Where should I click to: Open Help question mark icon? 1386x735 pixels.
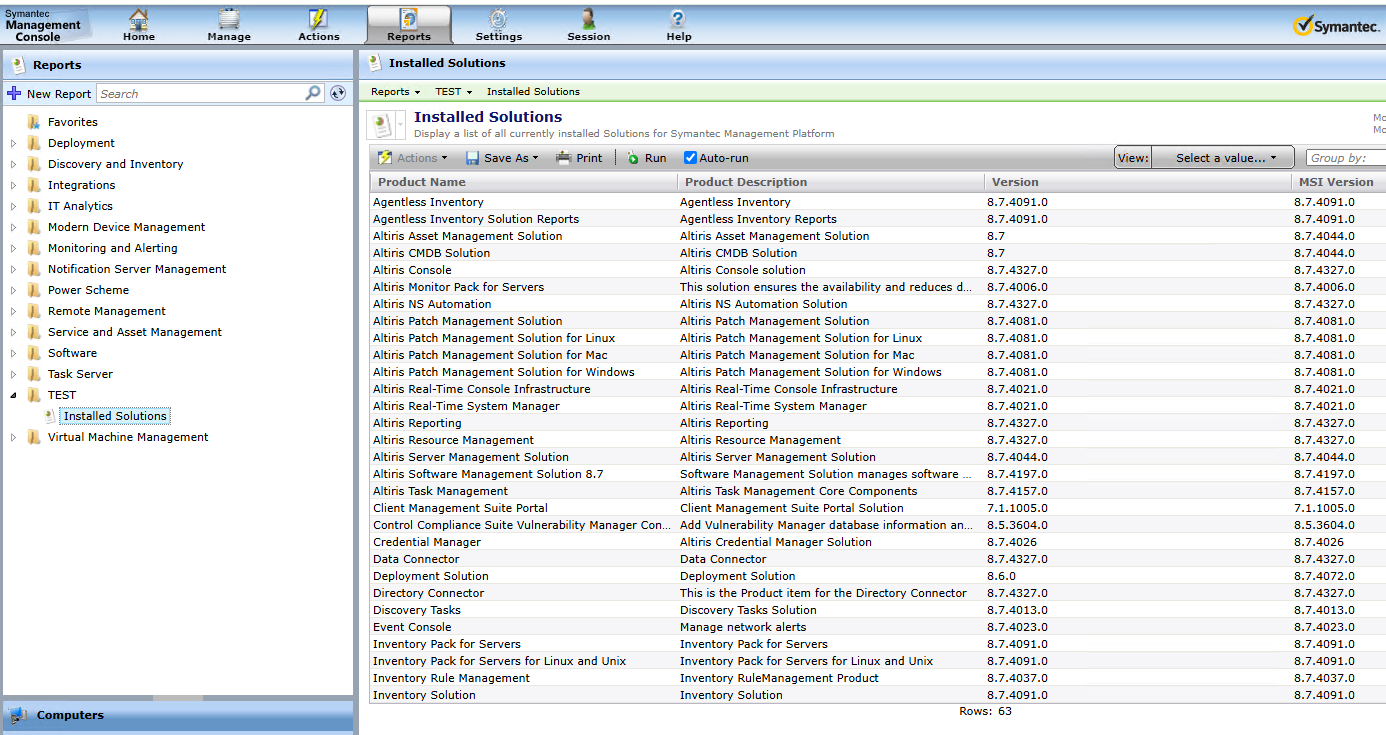678,20
